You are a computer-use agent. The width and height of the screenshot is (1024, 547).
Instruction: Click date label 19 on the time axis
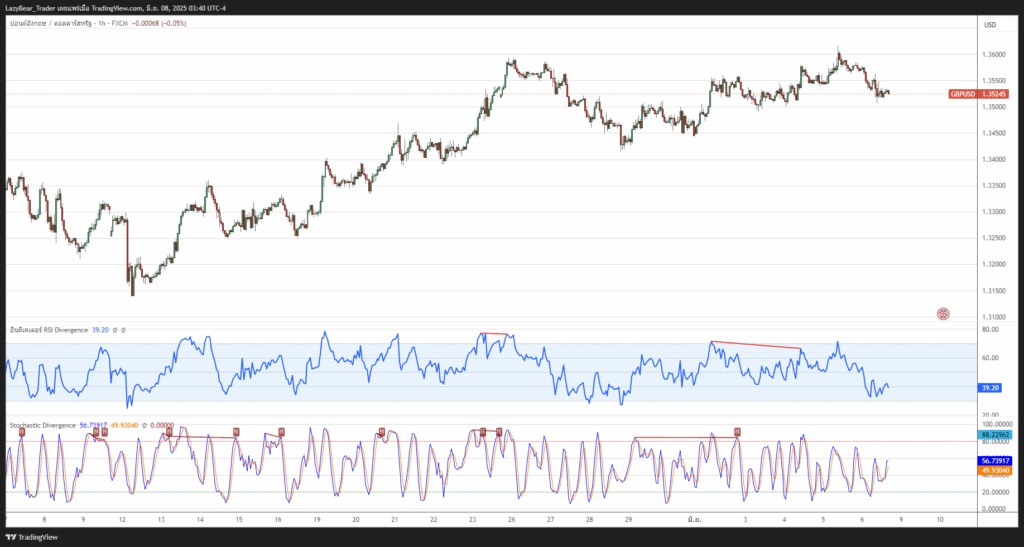316,520
